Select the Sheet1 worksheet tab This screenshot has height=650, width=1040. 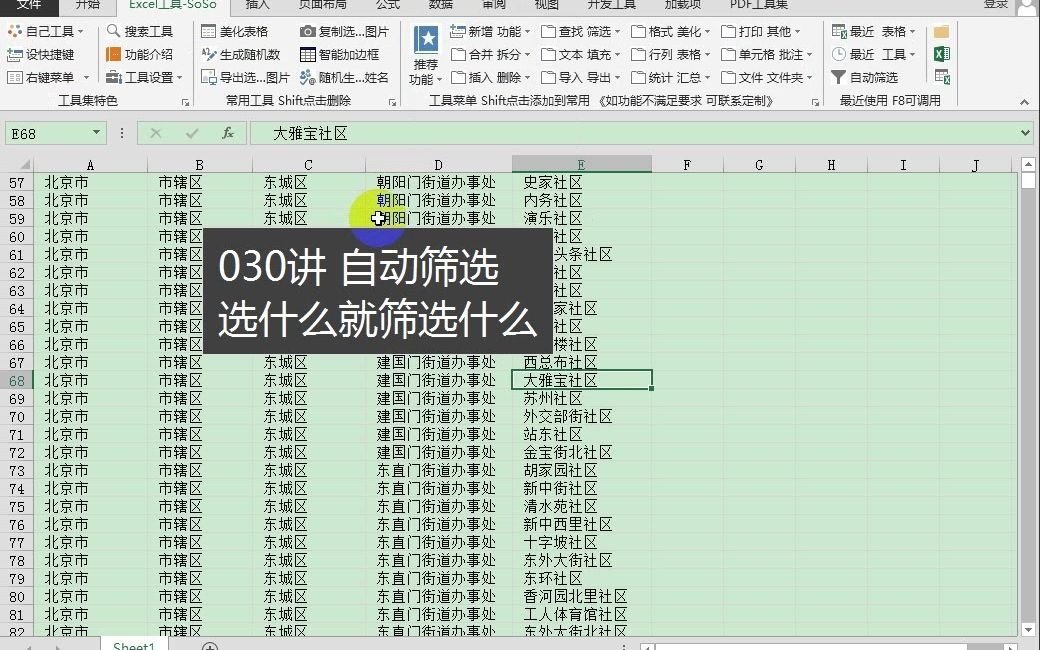pyautogui.click(x=132, y=645)
